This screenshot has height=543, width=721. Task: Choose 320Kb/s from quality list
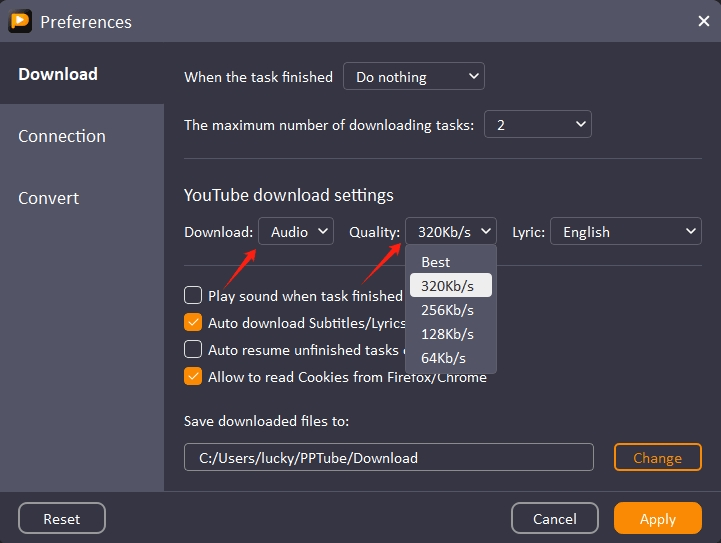click(x=447, y=286)
